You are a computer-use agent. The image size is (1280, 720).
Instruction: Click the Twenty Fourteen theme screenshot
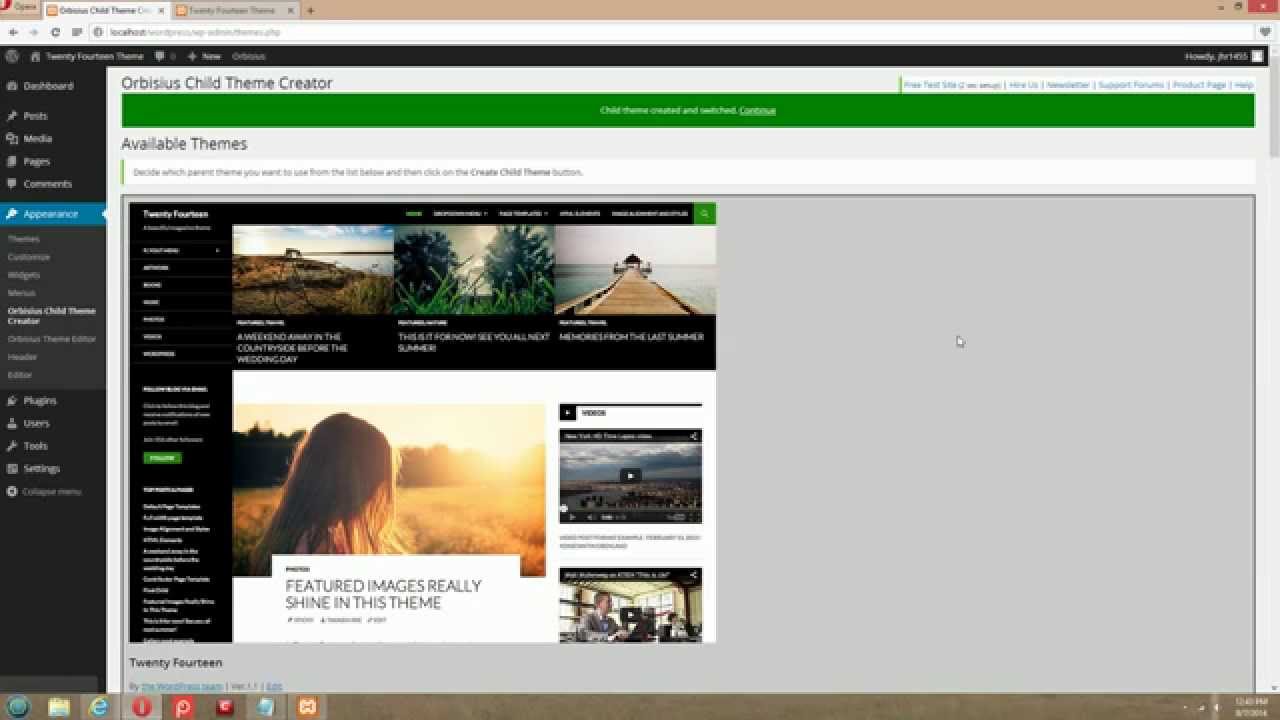[423, 422]
